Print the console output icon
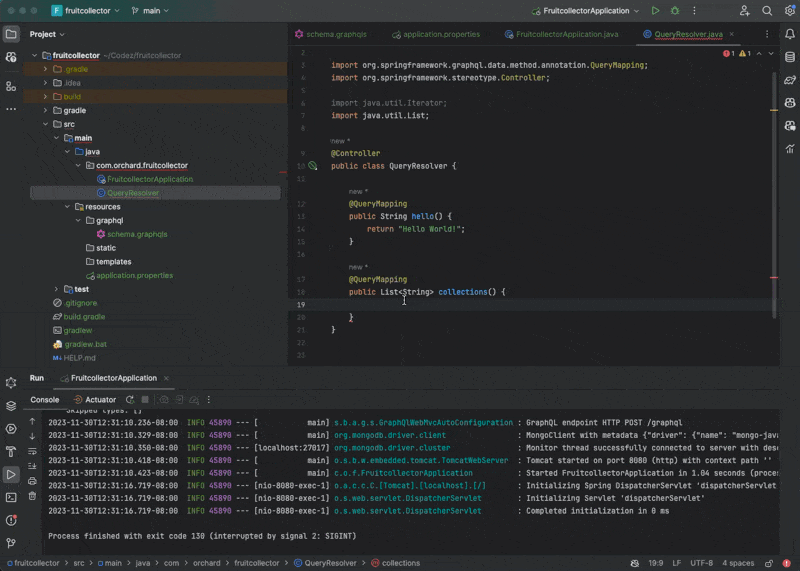This screenshot has height=571, width=800. click(x=32, y=481)
